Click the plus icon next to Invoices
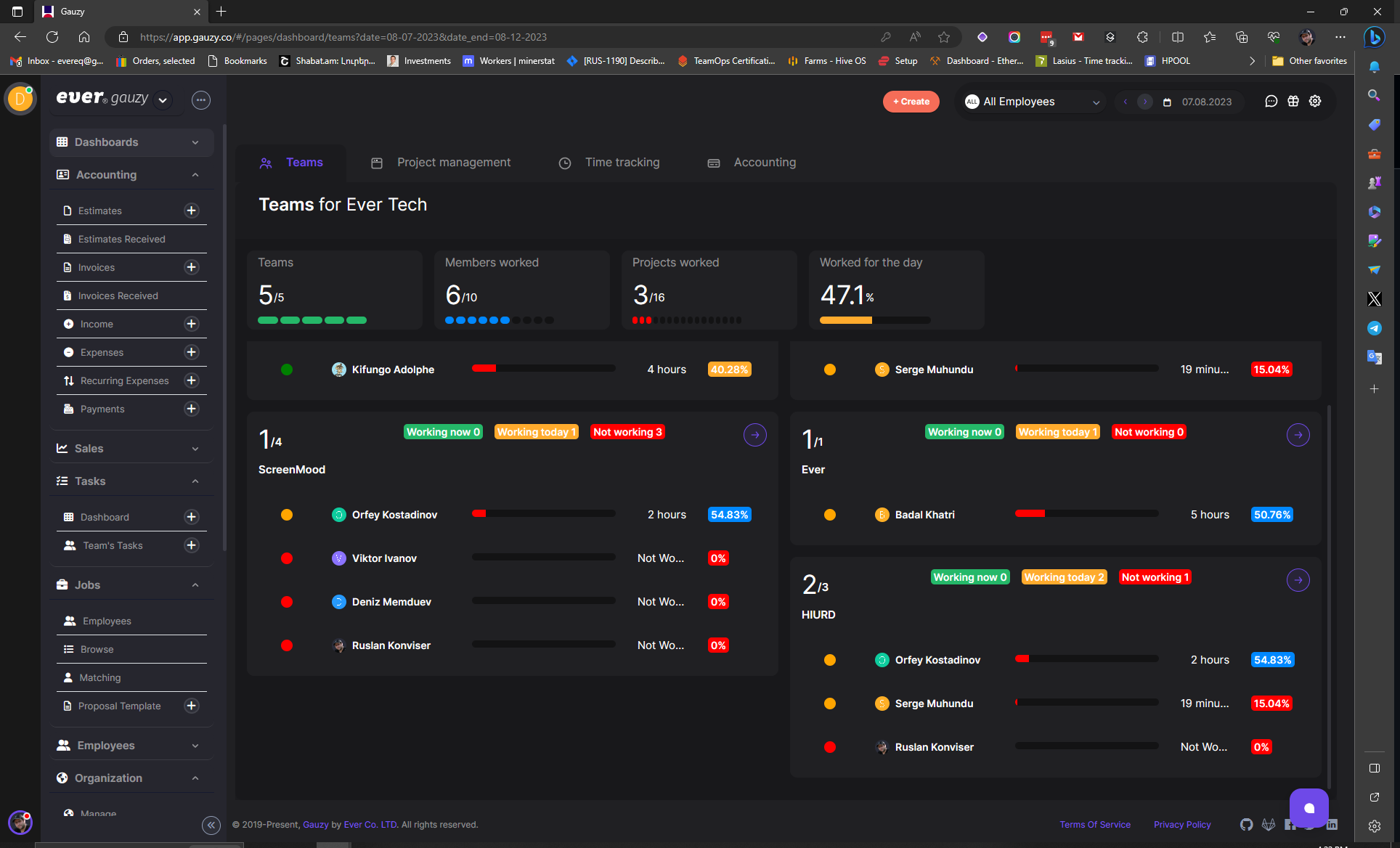 [191, 267]
